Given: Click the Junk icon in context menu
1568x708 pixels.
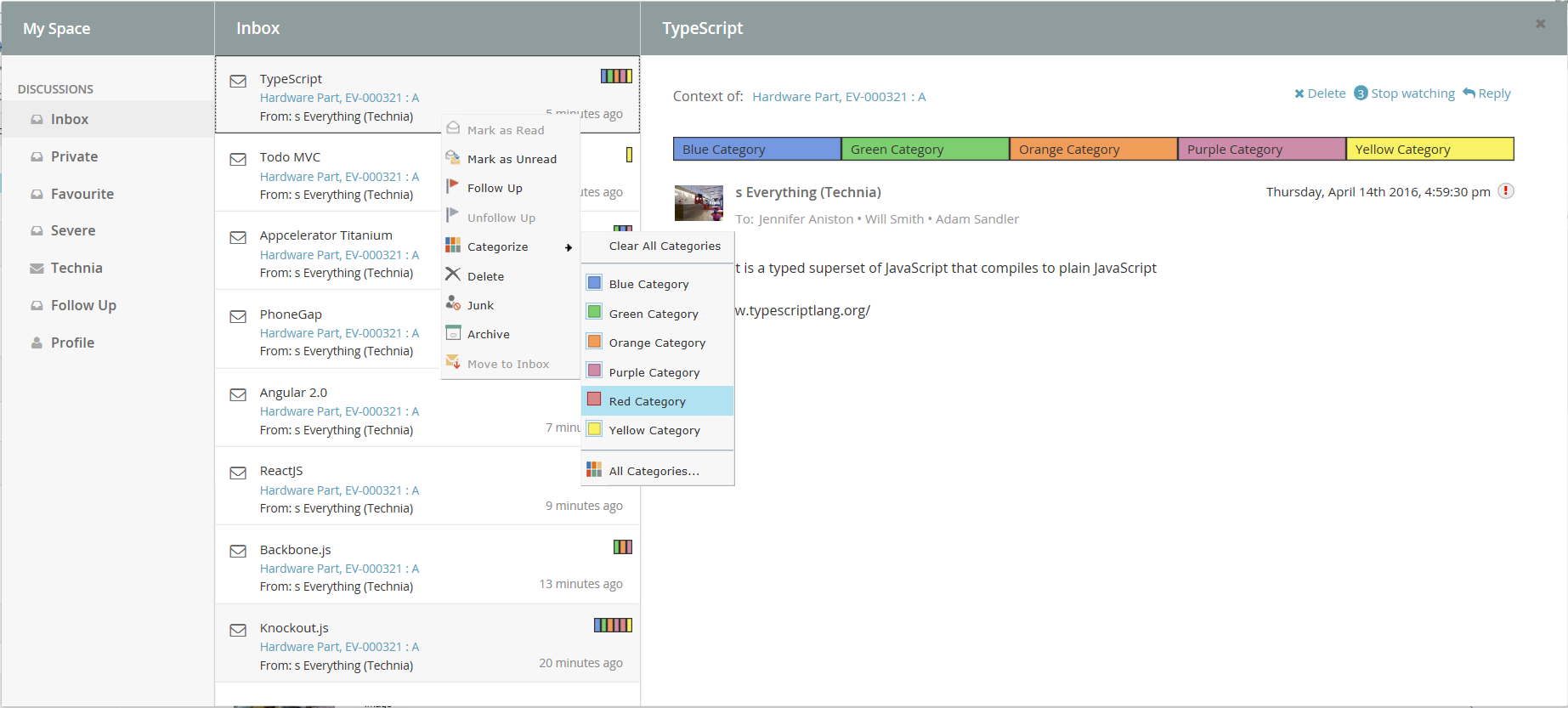Looking at the screenshot, I should tap(453, 303).
